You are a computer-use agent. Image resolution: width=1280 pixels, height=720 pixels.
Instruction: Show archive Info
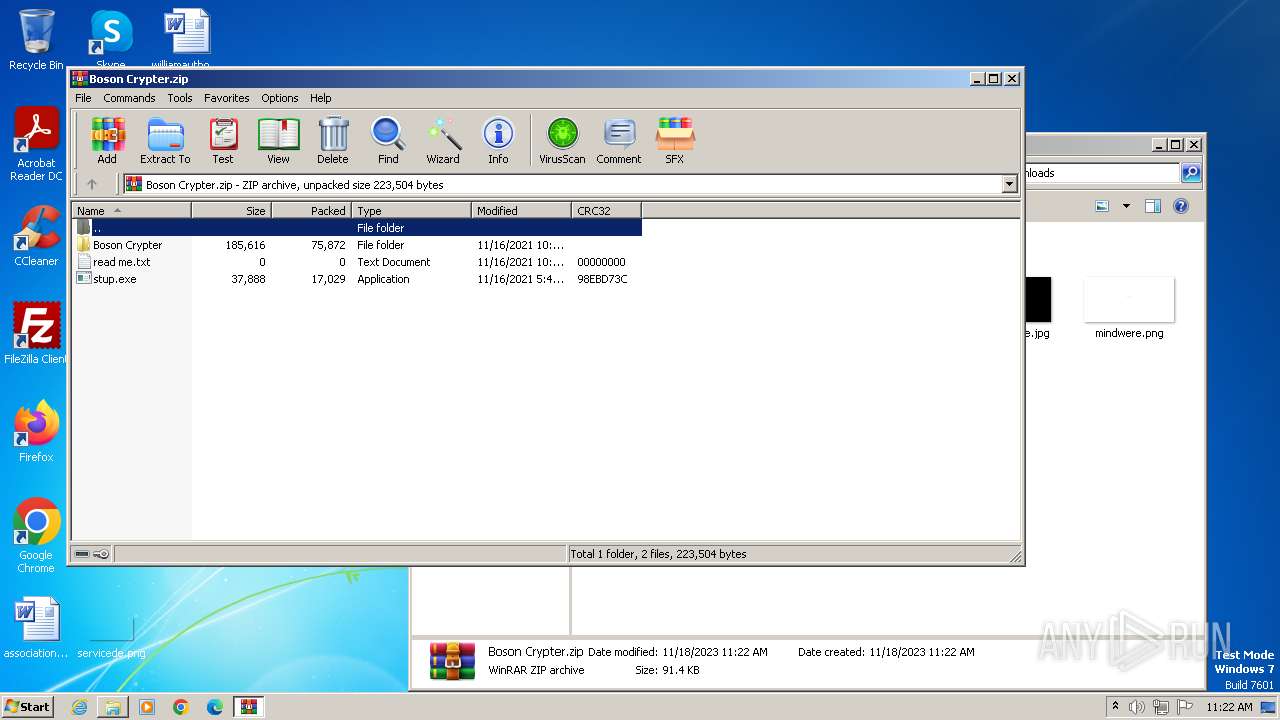[x=498, y=140]
